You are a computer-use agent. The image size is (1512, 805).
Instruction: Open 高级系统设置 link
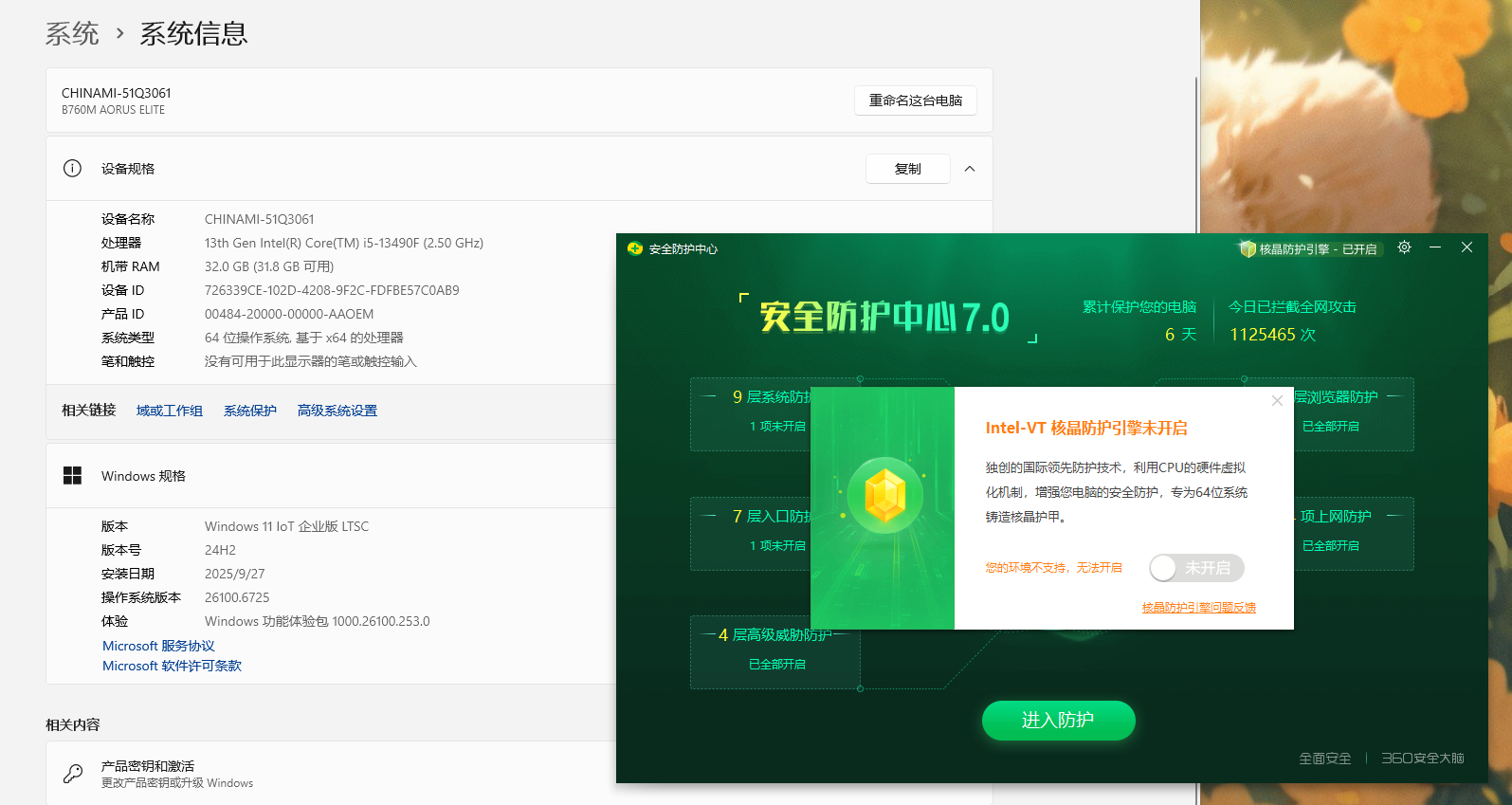click(337, 411)
